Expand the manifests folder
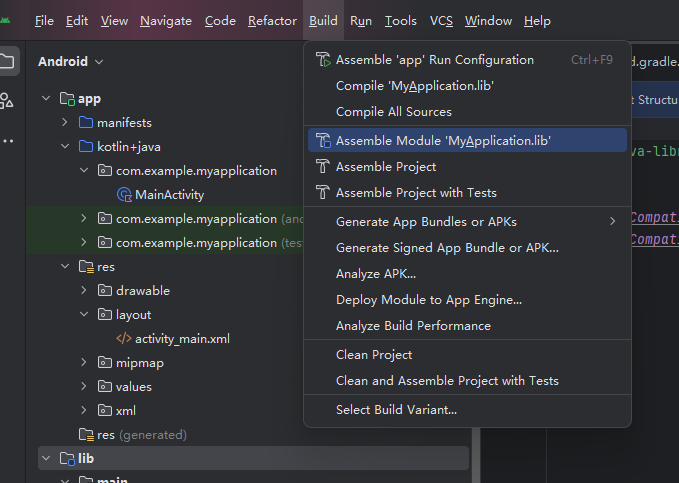The image size is (679, 483). (65, 123)
